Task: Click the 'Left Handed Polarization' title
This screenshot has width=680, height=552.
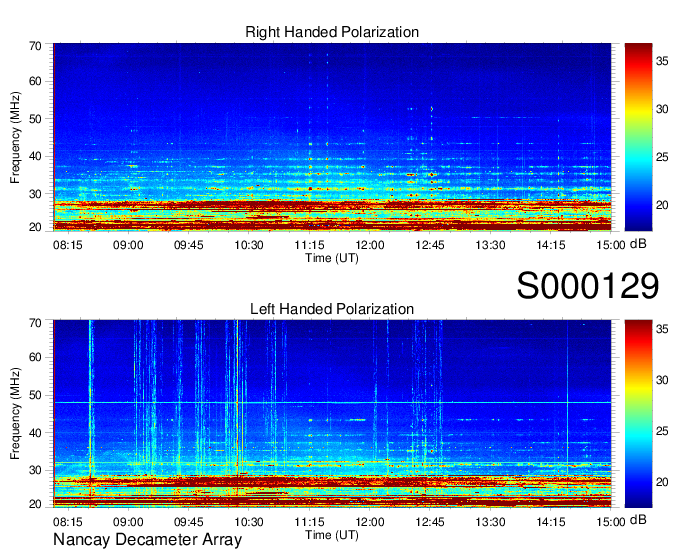Action: 332,309
